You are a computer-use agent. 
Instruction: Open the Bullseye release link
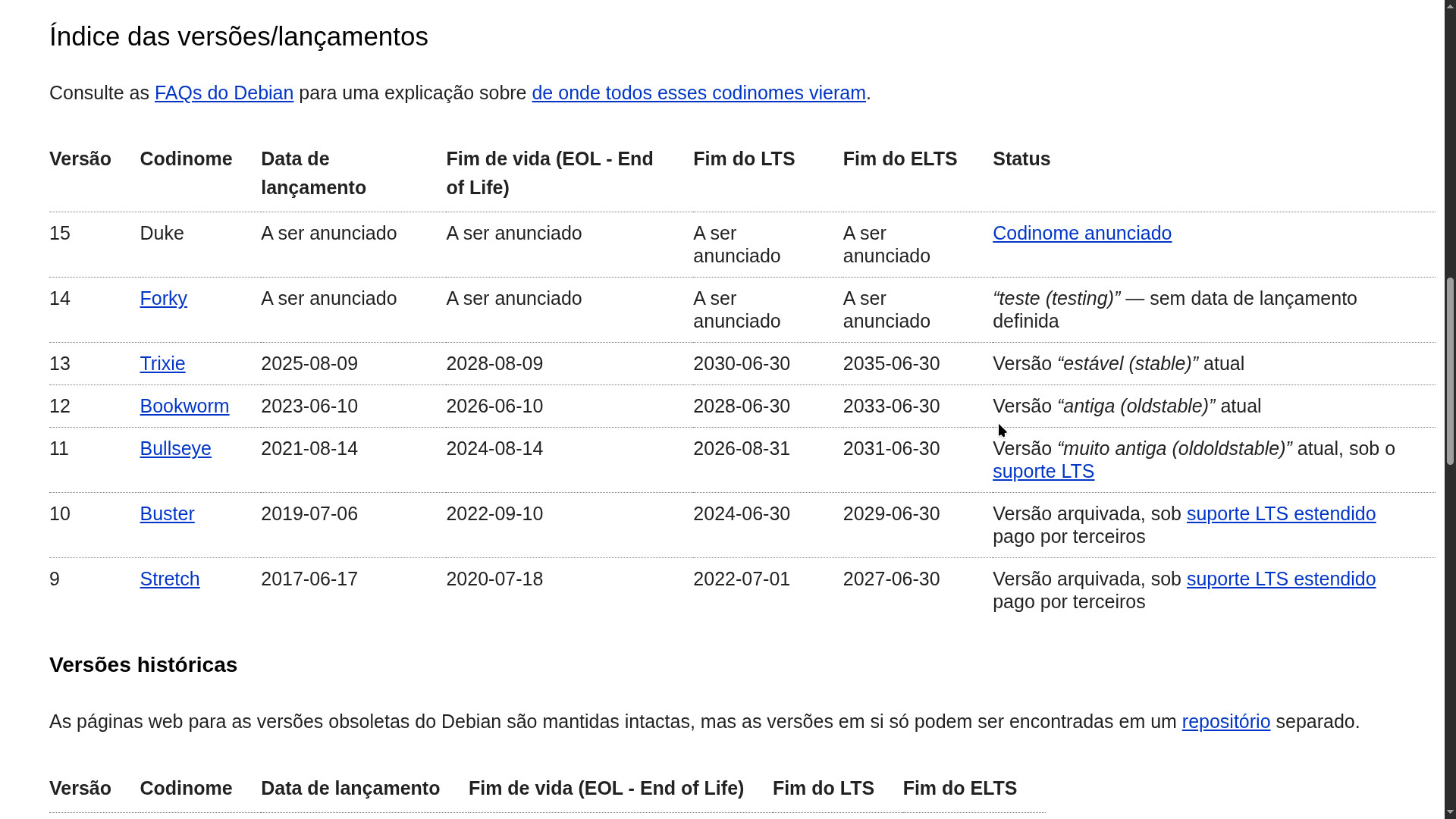click(x=175, y=448)
